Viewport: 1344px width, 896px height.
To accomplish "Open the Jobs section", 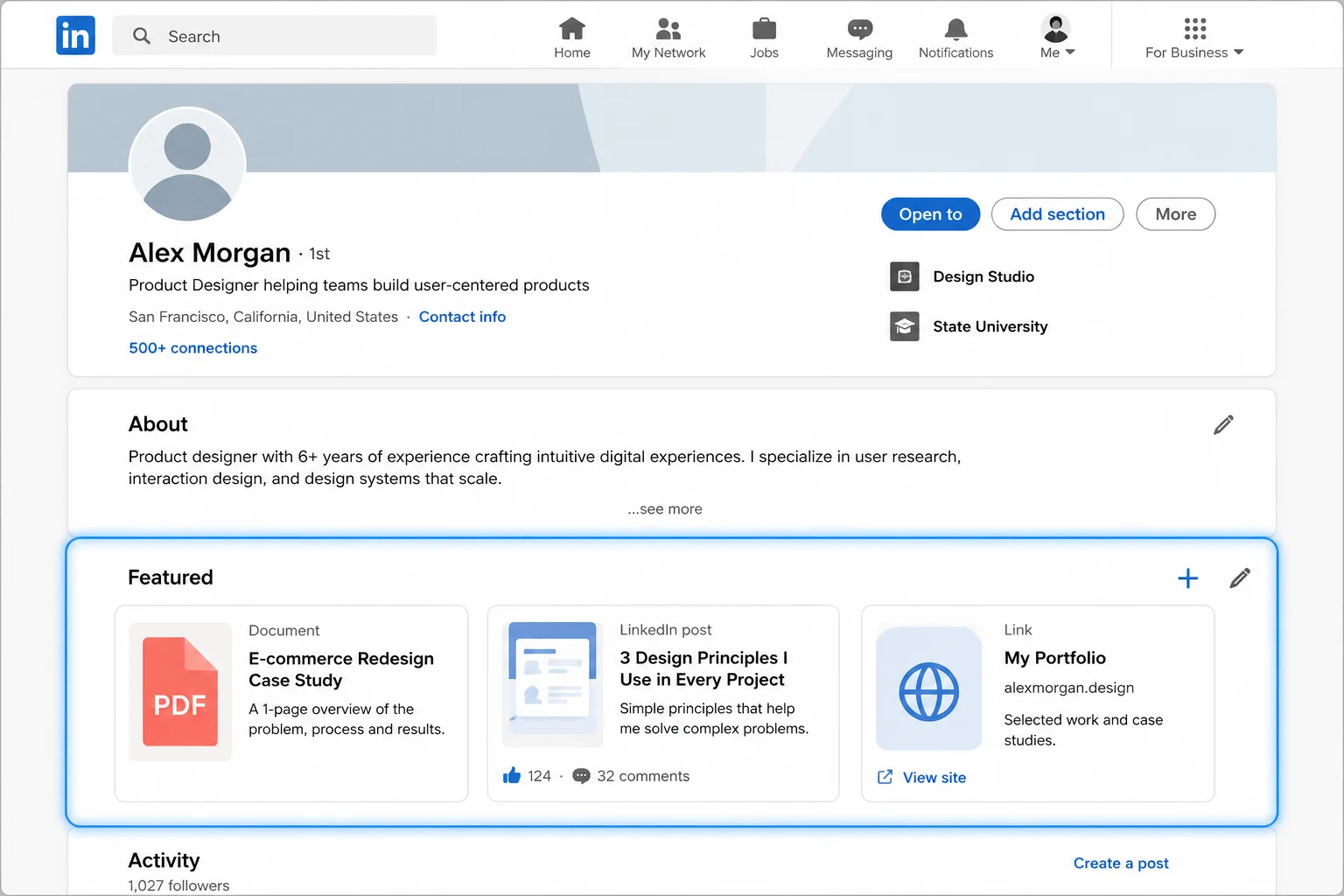I will point(764,38).
